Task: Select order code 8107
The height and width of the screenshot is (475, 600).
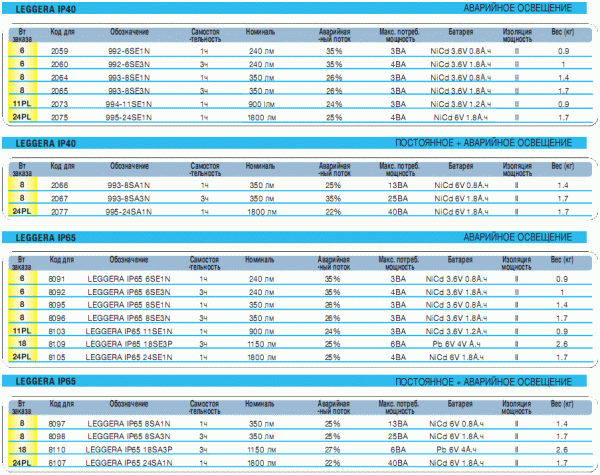Action: (57, 463)
